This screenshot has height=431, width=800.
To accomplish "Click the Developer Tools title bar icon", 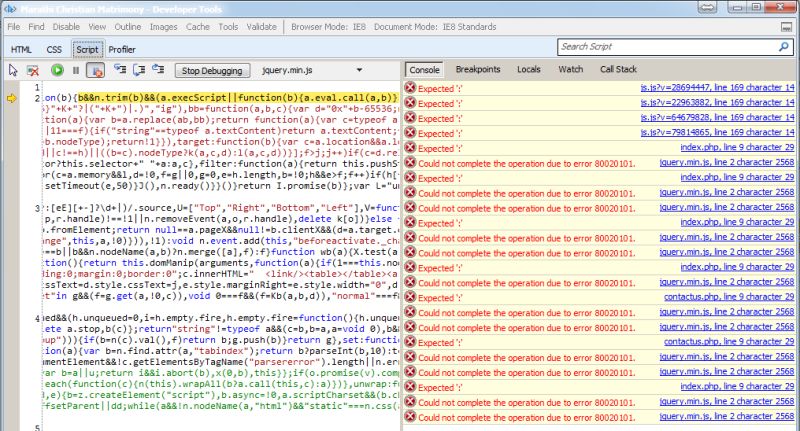I will (x=9, y=9).
